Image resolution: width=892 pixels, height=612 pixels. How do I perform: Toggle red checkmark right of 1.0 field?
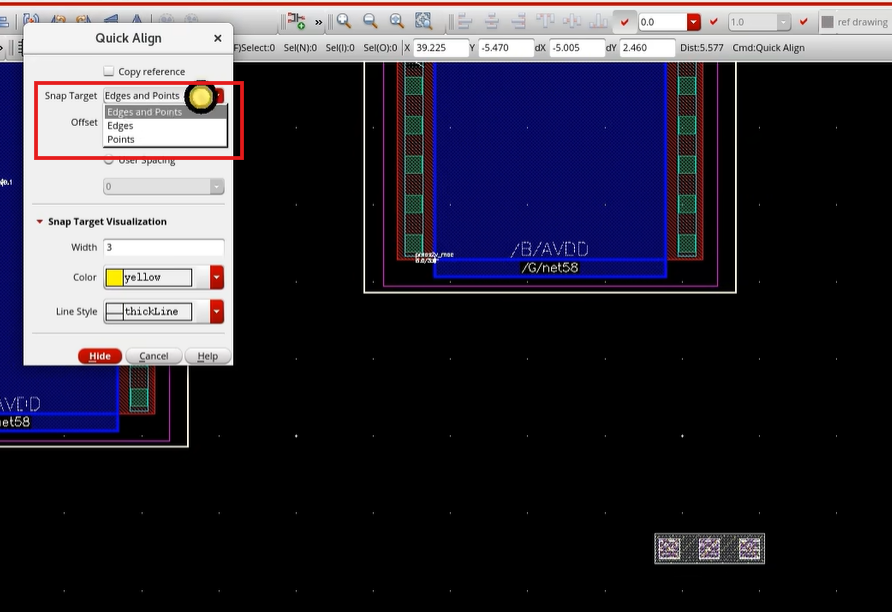pyautogui.click(x=804, y=22)
